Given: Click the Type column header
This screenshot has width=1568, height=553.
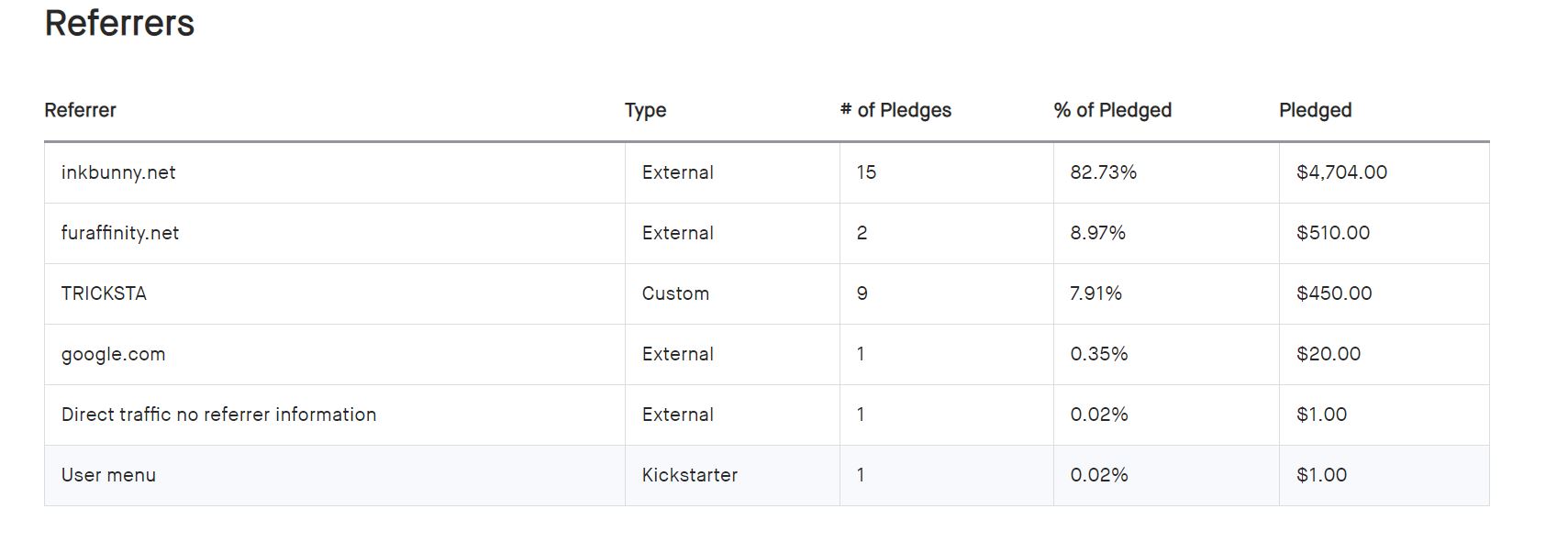Looking at the screenshot, I should pos(645,110).
